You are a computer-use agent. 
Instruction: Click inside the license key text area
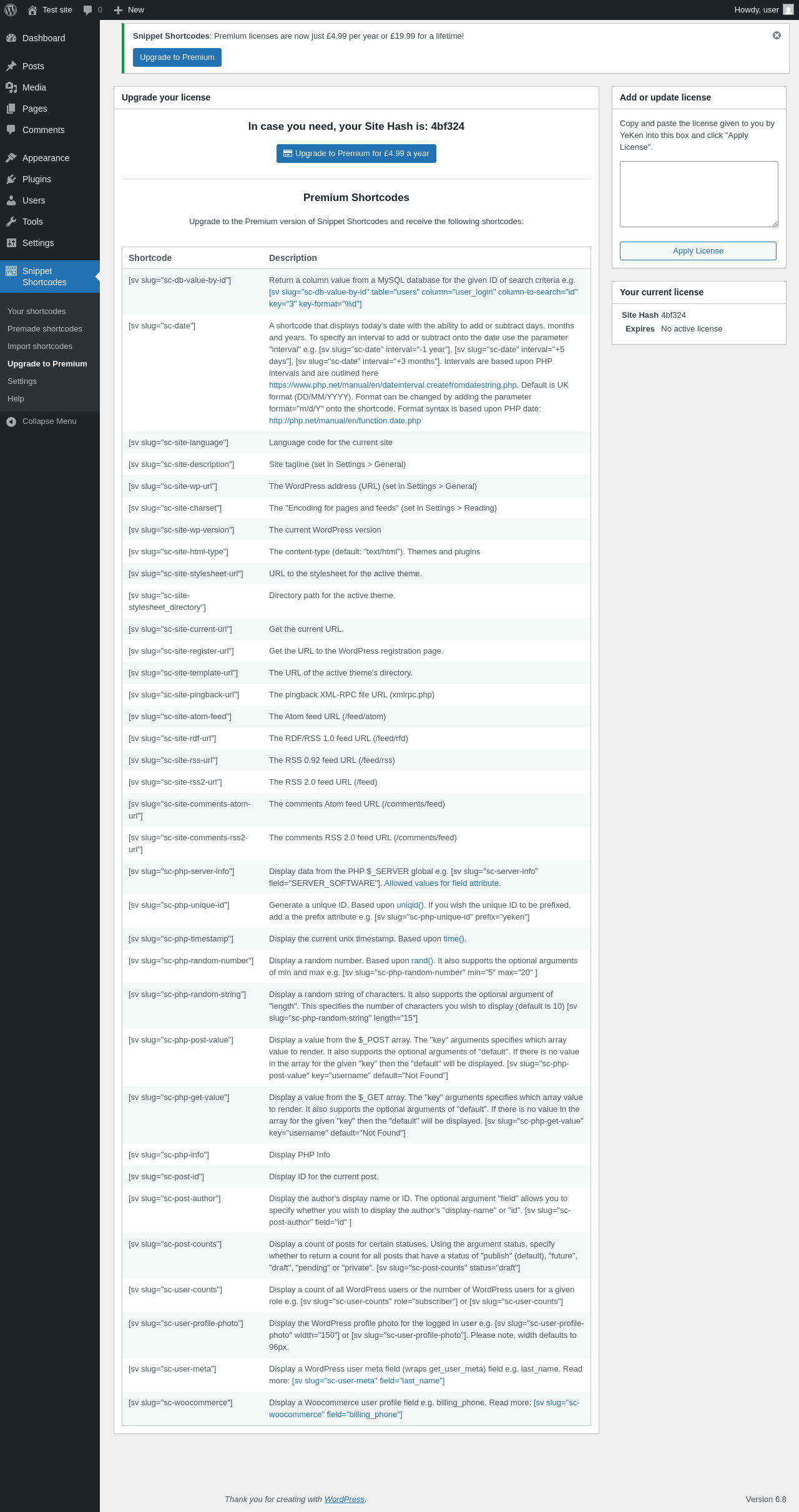point(699,194)
